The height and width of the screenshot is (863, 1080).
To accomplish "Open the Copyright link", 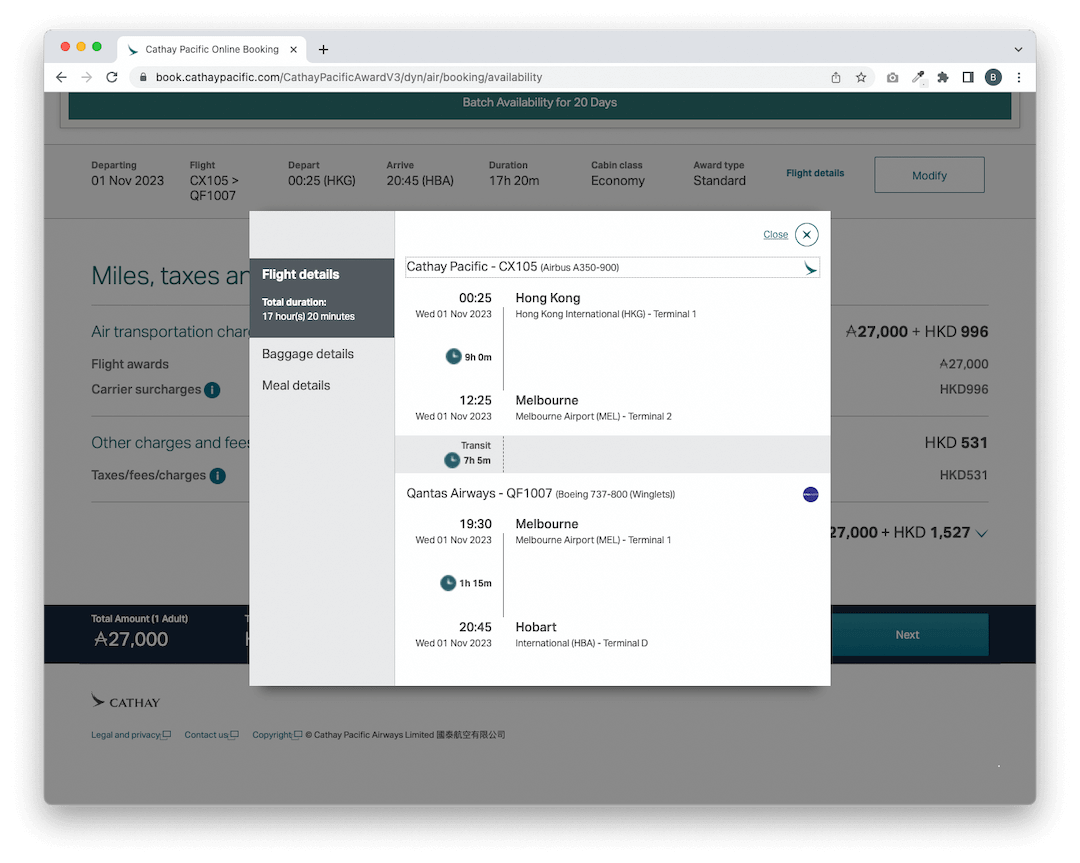I will 277,735.
